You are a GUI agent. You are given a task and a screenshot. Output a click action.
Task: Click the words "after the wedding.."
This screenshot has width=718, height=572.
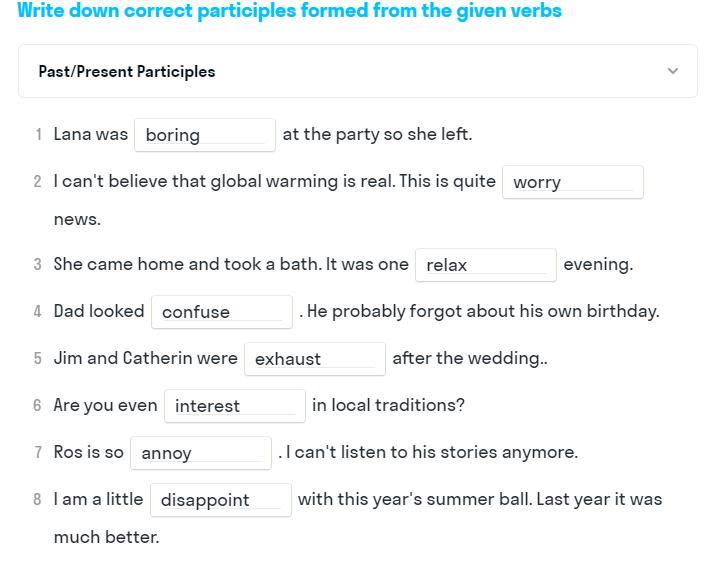tap(469, 358)
